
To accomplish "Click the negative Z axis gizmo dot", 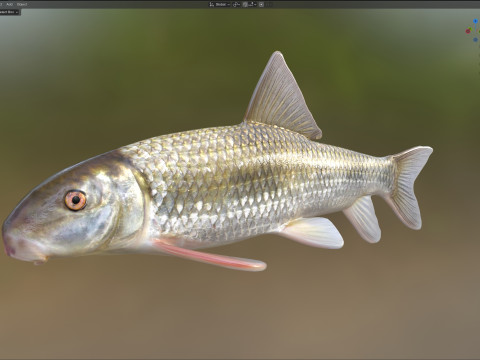I will click(475, 40).
